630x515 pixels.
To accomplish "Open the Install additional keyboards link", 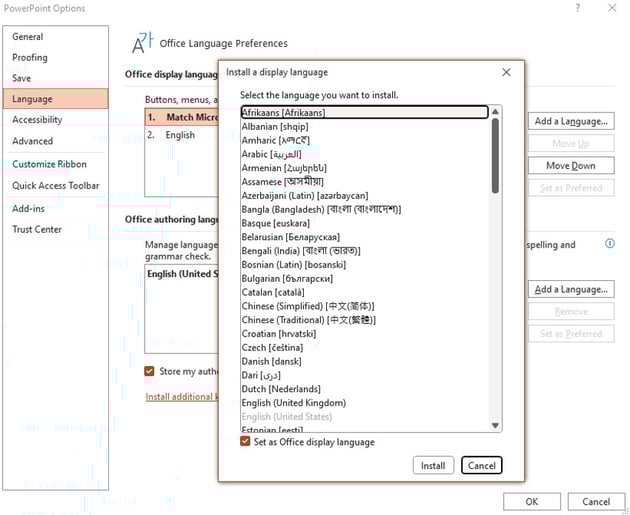I will (181, 397).
